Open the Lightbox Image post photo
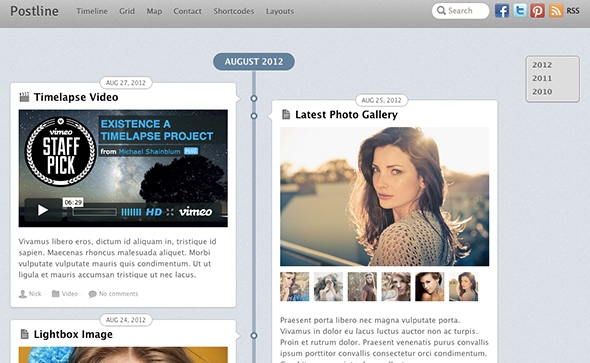Screen dimensions: 590x363 click(123, 355)
